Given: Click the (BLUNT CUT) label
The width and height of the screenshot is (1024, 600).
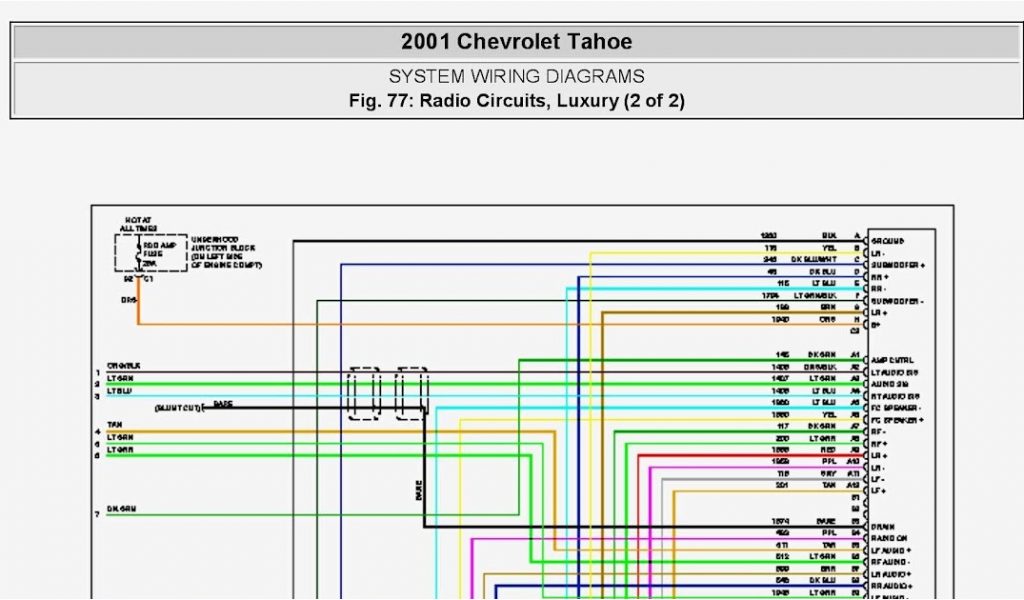Looking at the screenshot, I should click(x=180, y=408).
